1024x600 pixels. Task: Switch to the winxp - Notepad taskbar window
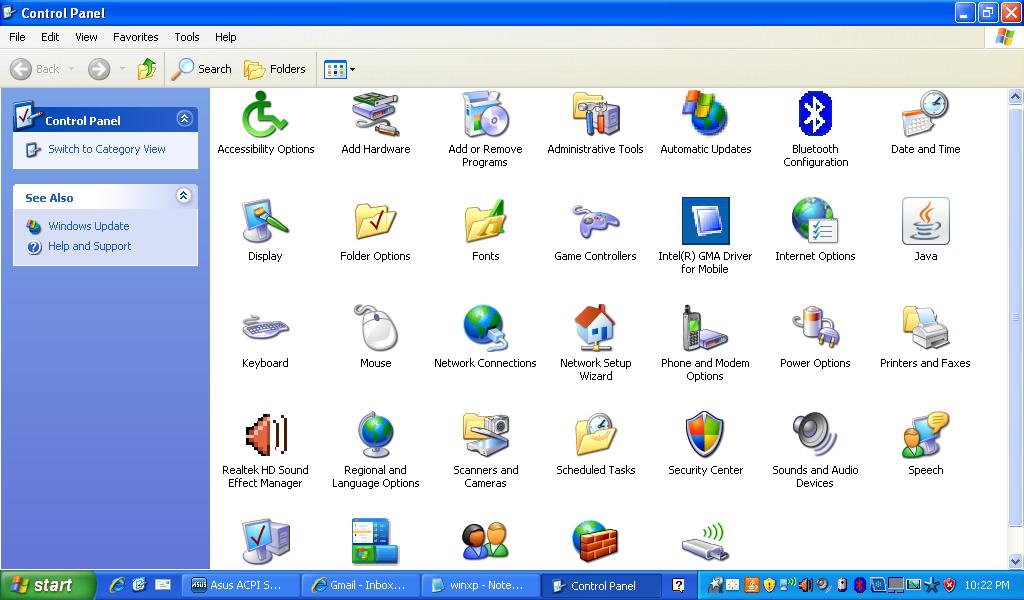(x=481, y=585)
